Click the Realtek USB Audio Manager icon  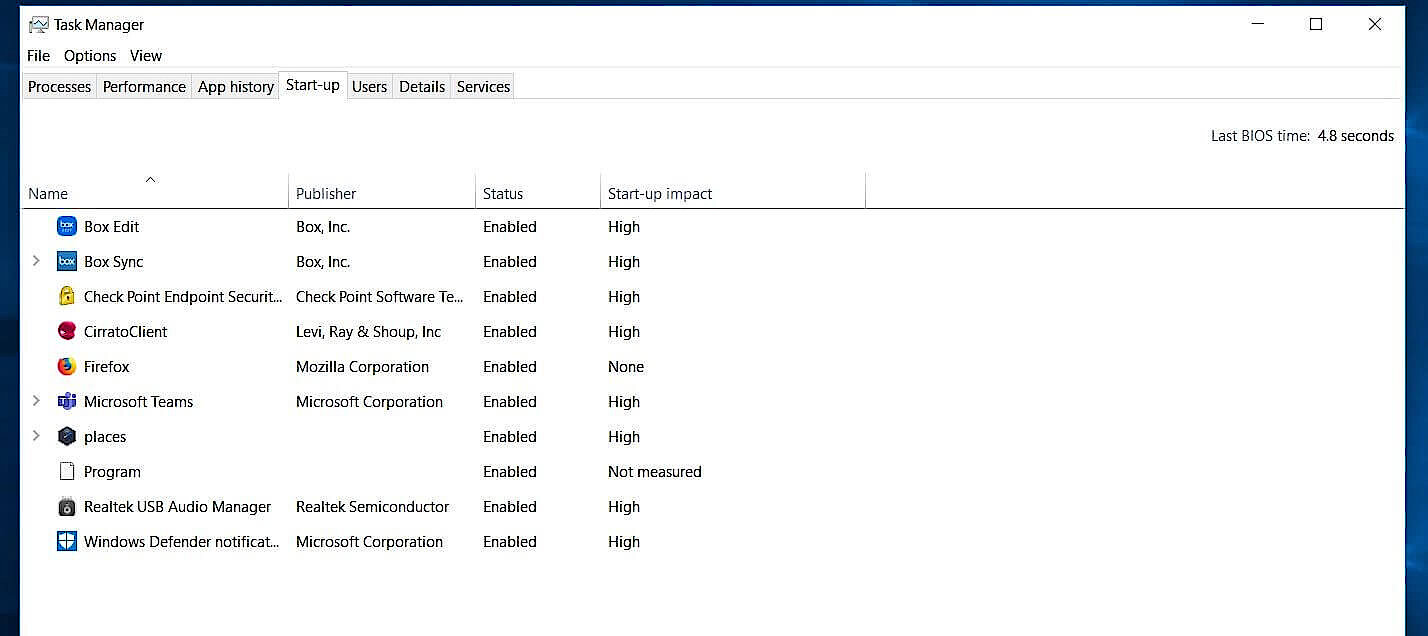(x=66, y=506)
